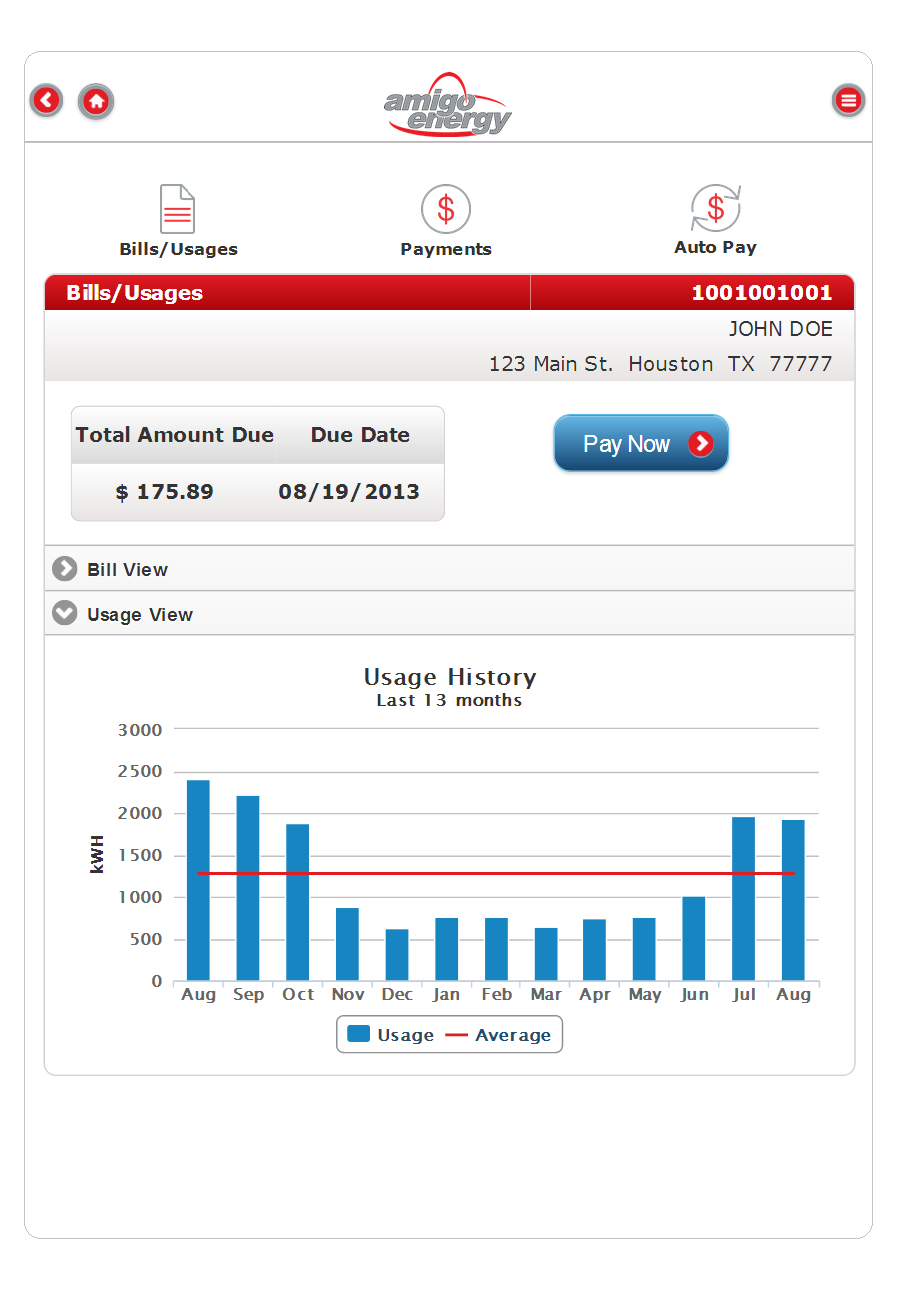This screenshot has width=897, height=1300.
Task: Click the name JOHN DOE
Action: tap(780, 329)
